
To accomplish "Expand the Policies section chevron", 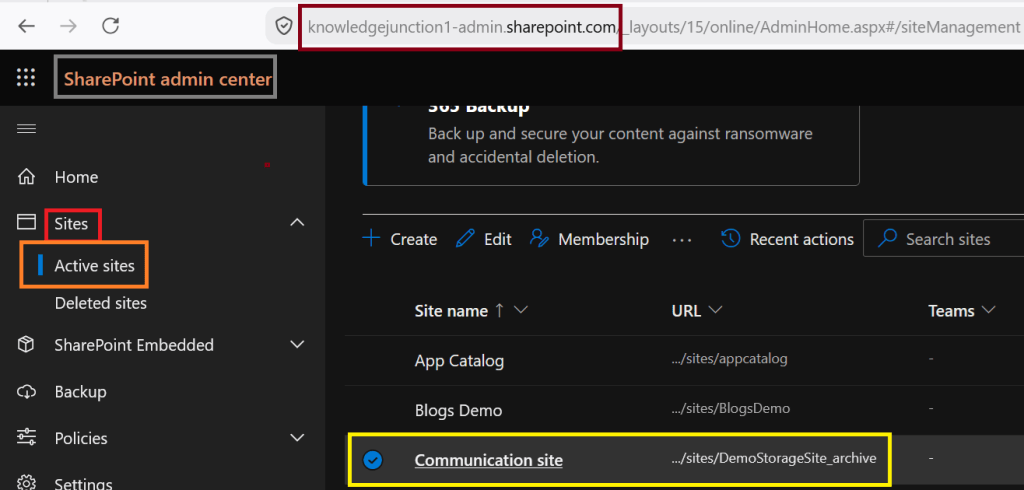I will click(x=297, y=437).
